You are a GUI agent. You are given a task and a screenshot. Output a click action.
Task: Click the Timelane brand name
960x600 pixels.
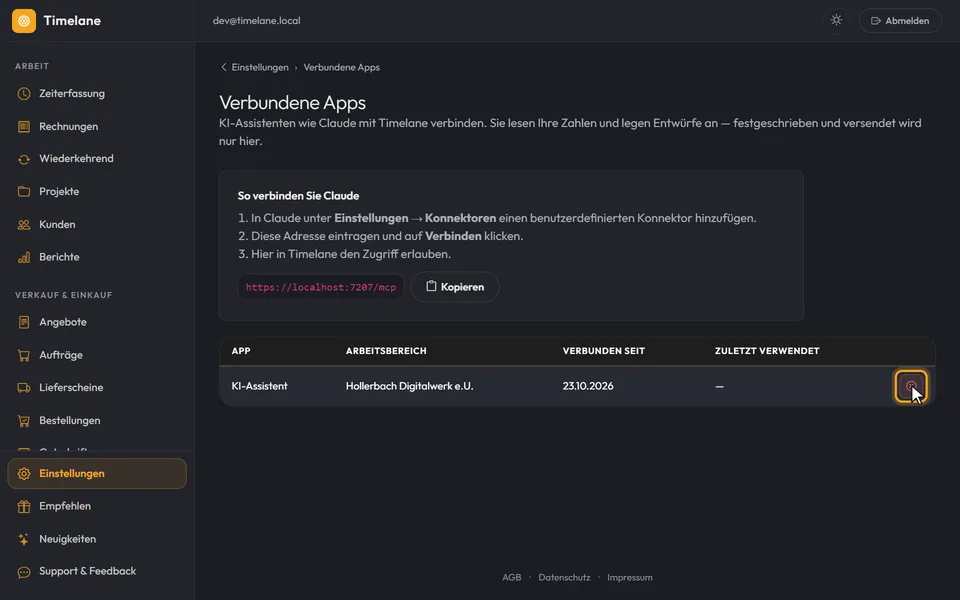72,21
